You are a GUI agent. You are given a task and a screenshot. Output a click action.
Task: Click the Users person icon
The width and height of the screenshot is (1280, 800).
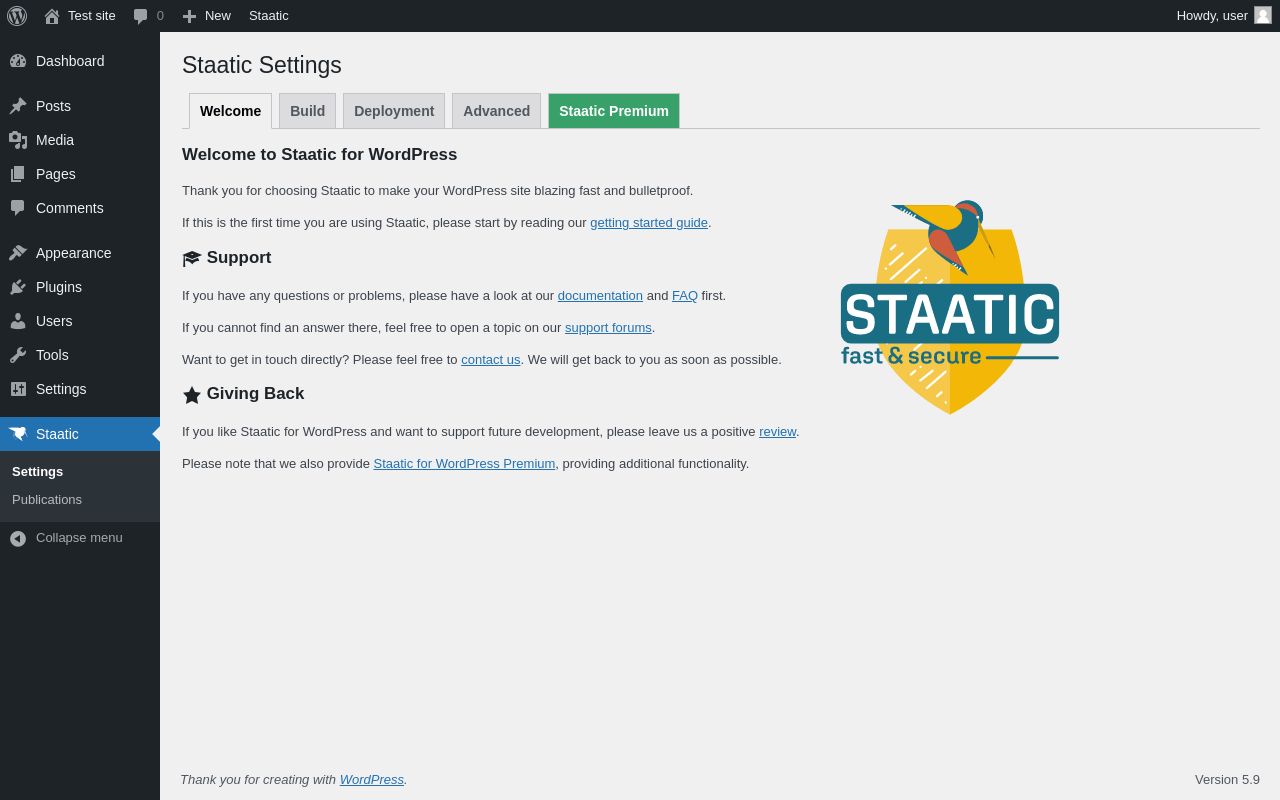18,321
